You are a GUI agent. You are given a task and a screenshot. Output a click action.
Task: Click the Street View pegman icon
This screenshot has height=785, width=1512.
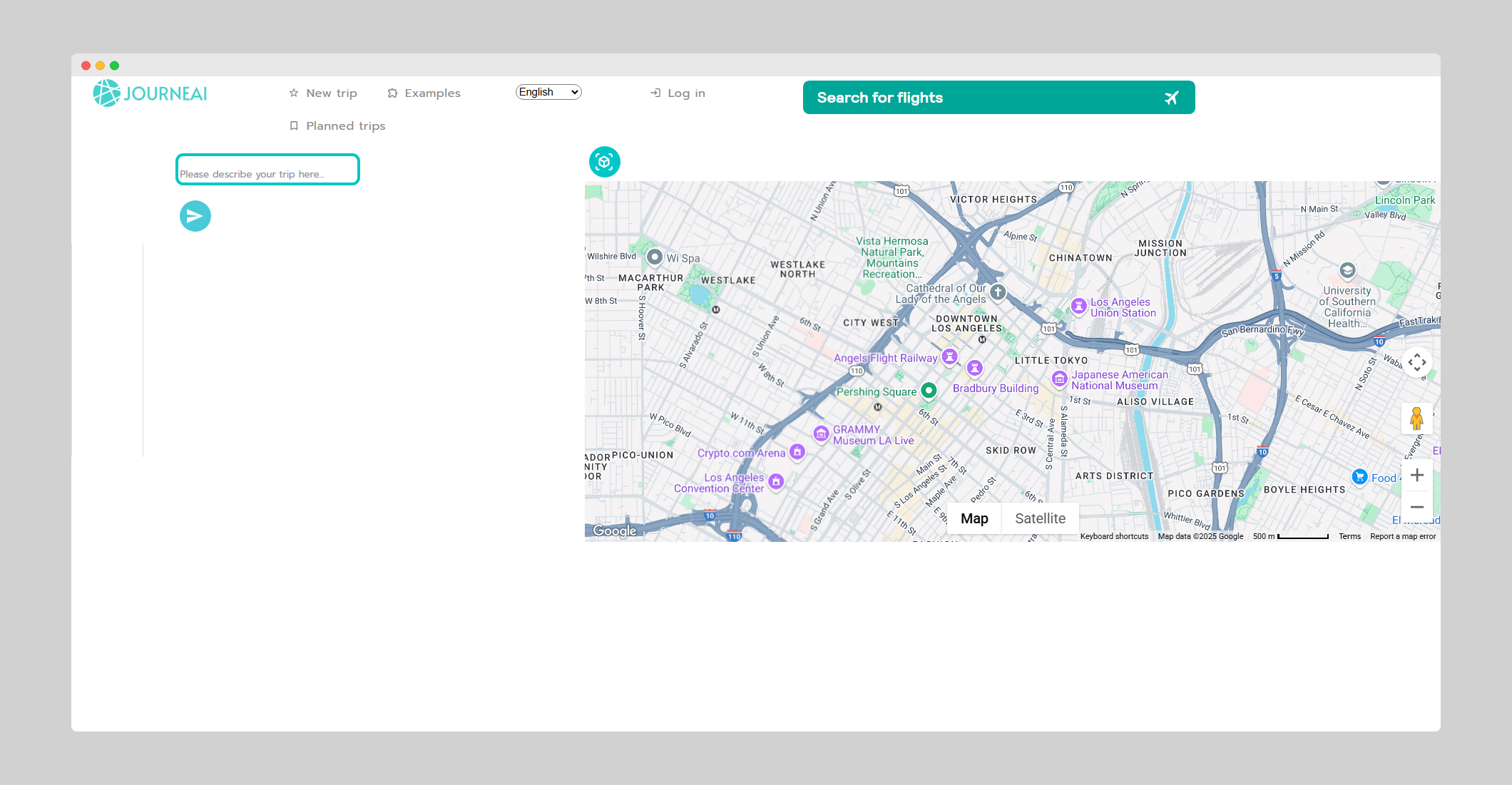coord(1417,419)
